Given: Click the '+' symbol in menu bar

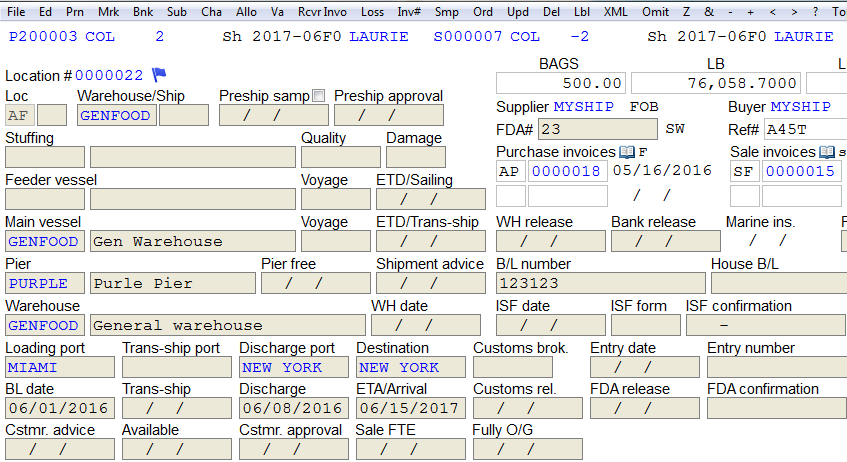Looking at the screenshot, I should [x=750, y=11].
